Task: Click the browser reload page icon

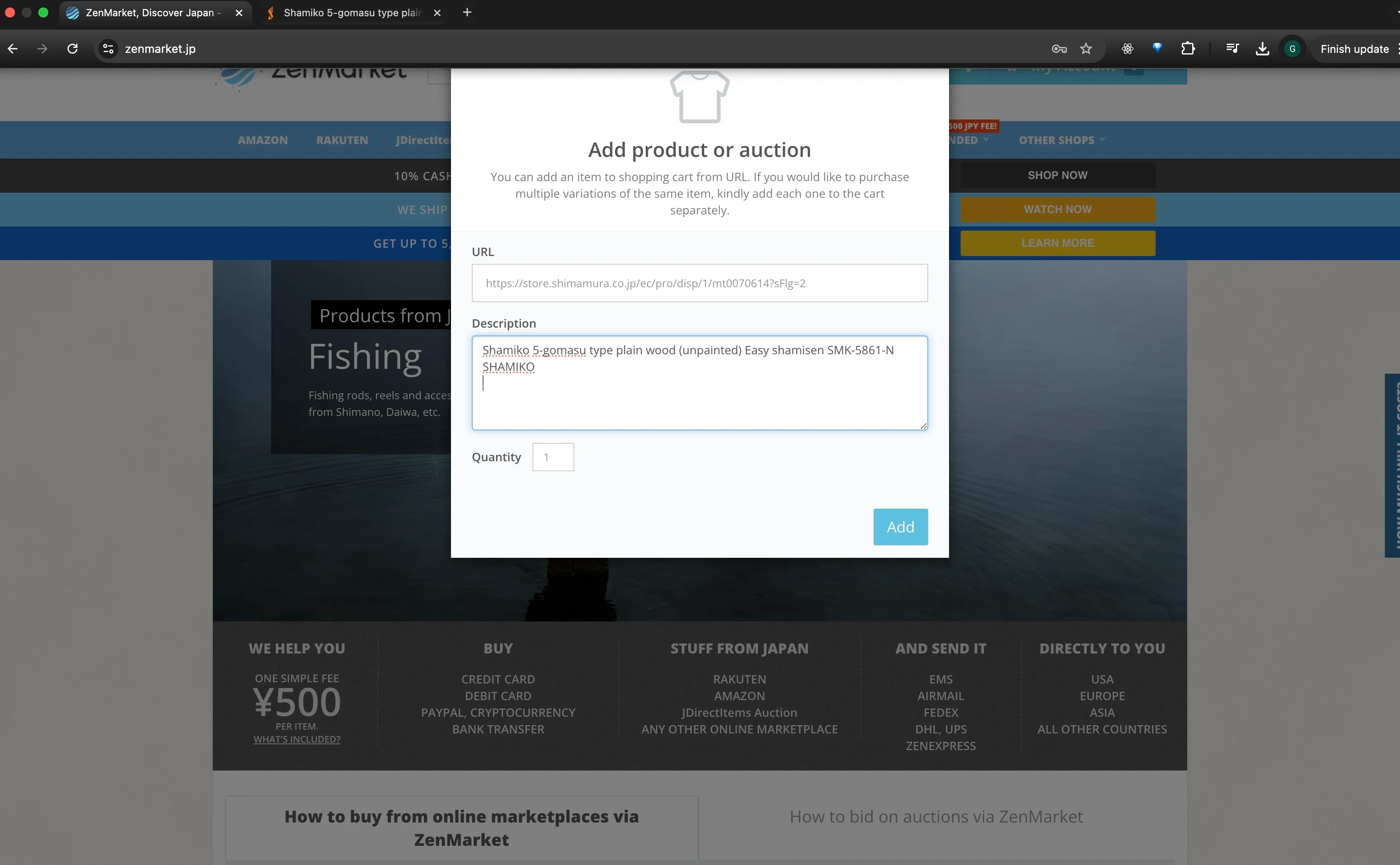Action: [x=72, y=49]
